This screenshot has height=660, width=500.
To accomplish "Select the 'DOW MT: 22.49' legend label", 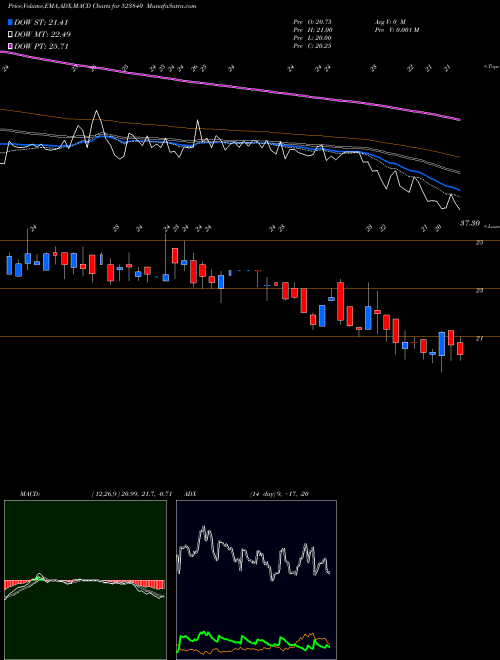I will (x=43, y=35).
